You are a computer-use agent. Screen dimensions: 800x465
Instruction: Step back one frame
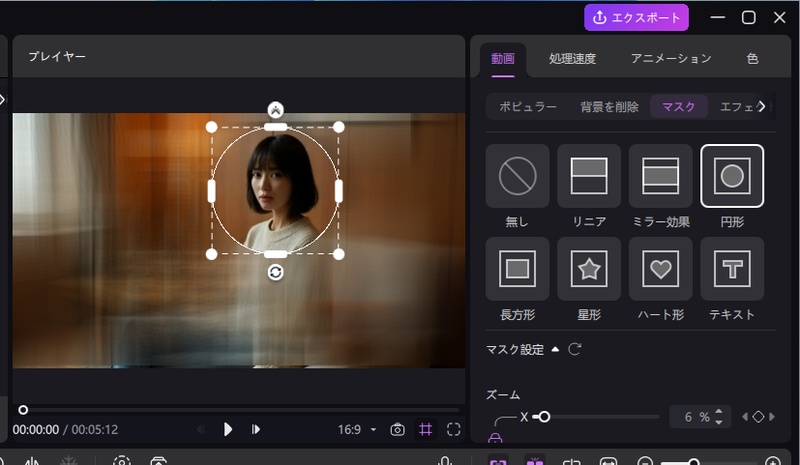click(x=201, y=429)
